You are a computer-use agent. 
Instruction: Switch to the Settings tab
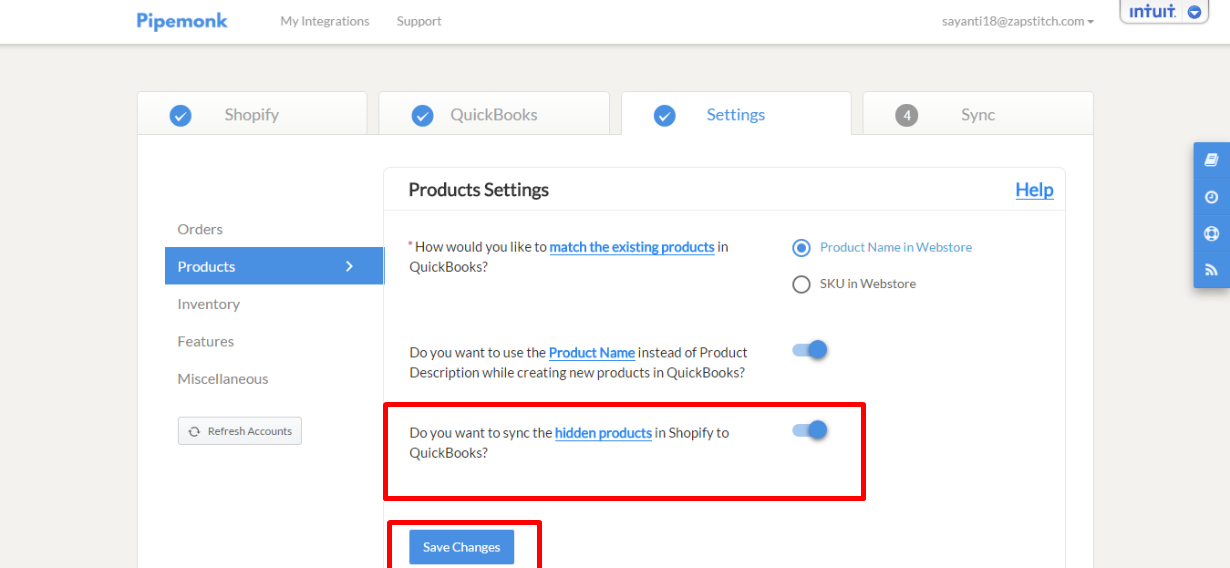pyautogui.click(x=736, y=113)
